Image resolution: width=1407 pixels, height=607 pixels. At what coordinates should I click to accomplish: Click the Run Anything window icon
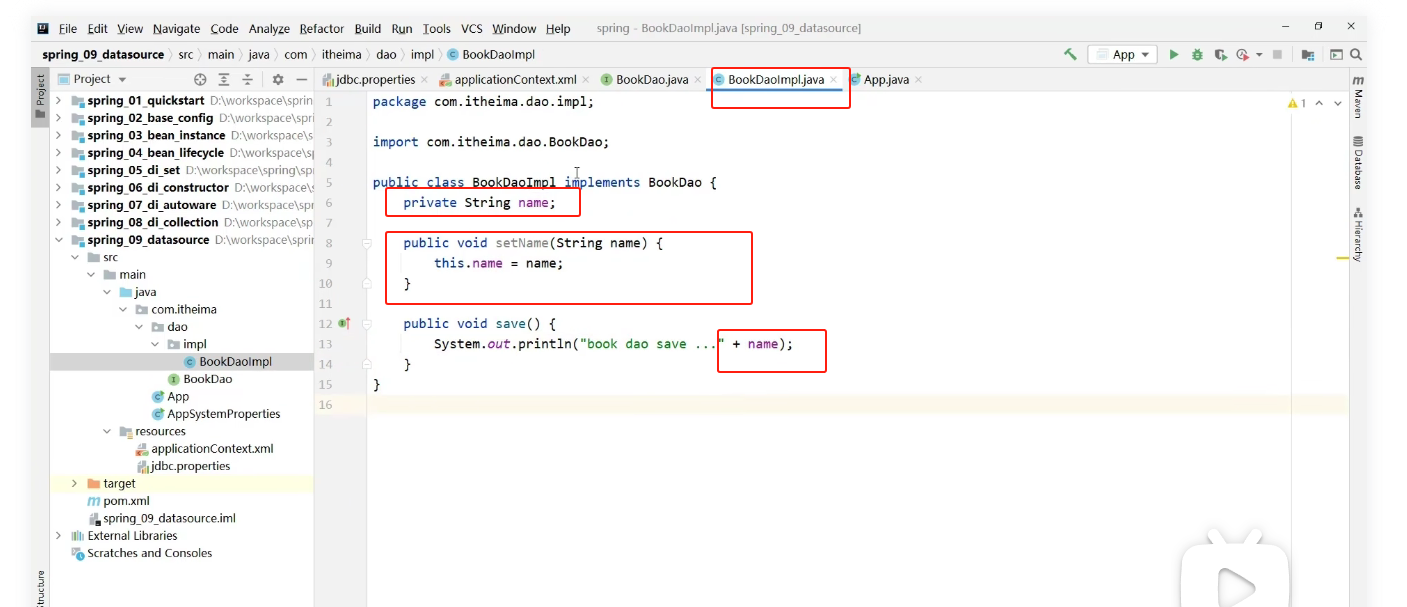coord(1336,55)
